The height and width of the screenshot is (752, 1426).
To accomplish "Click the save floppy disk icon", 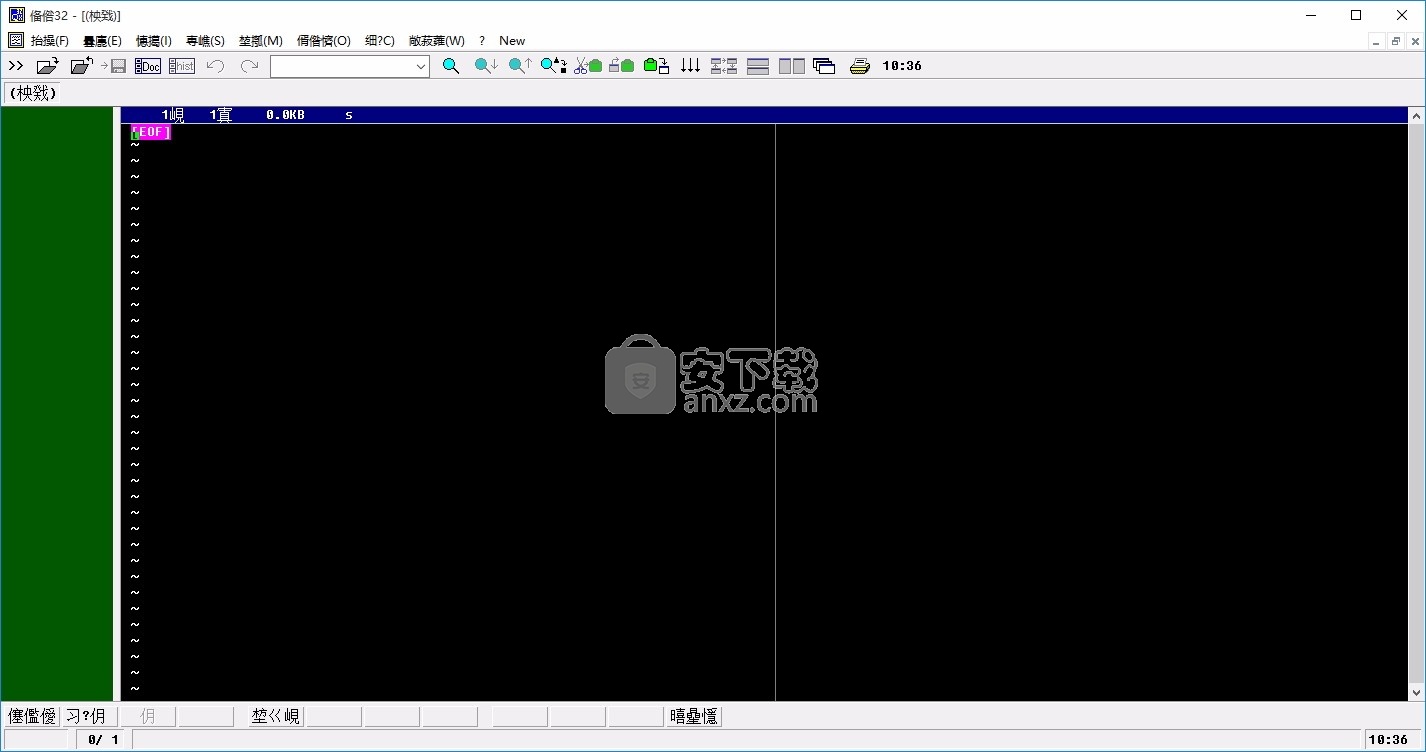I will [115, 66].
